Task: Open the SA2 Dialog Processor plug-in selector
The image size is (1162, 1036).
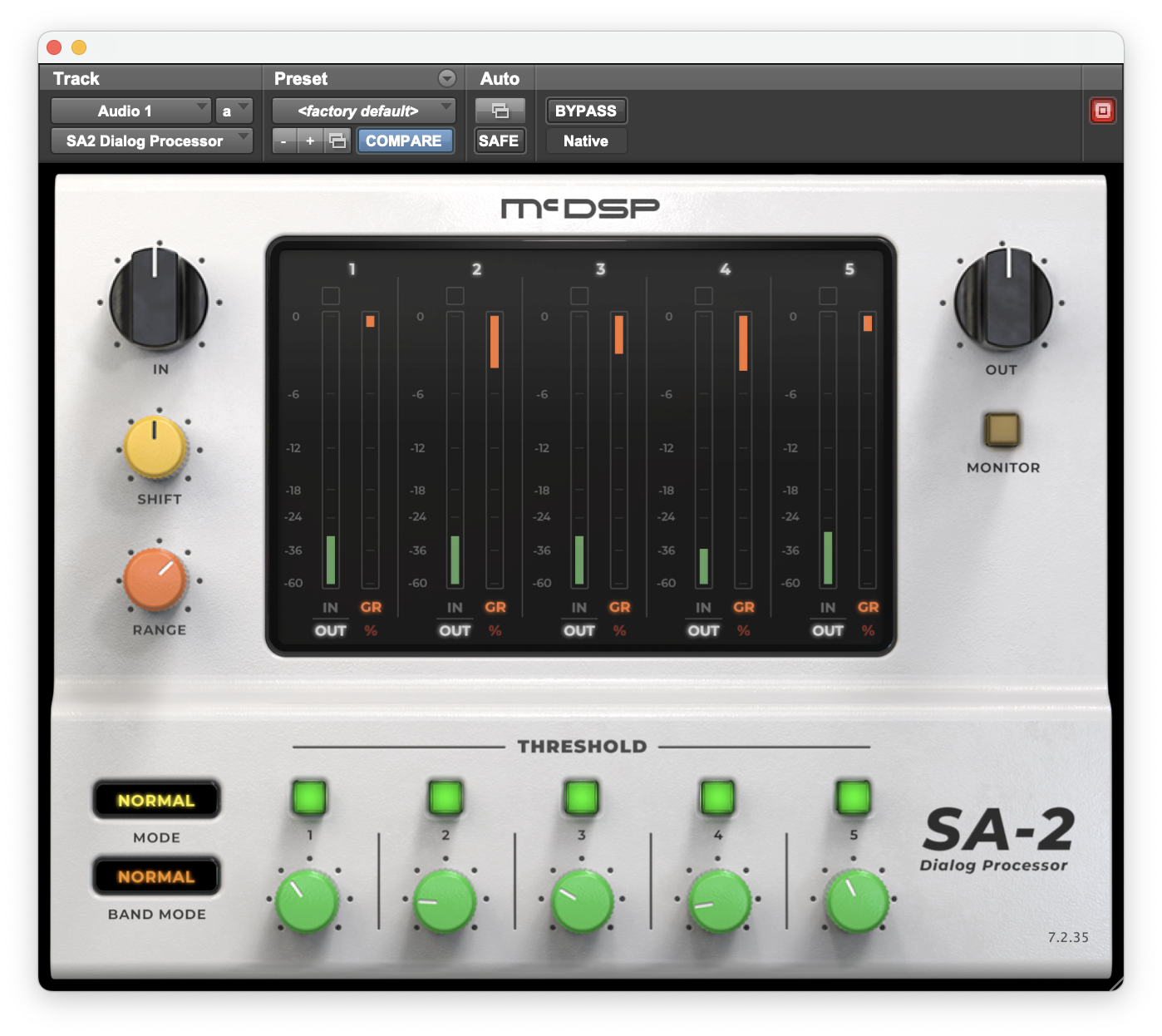Action: pyautogui.click(x=151, y=141)
